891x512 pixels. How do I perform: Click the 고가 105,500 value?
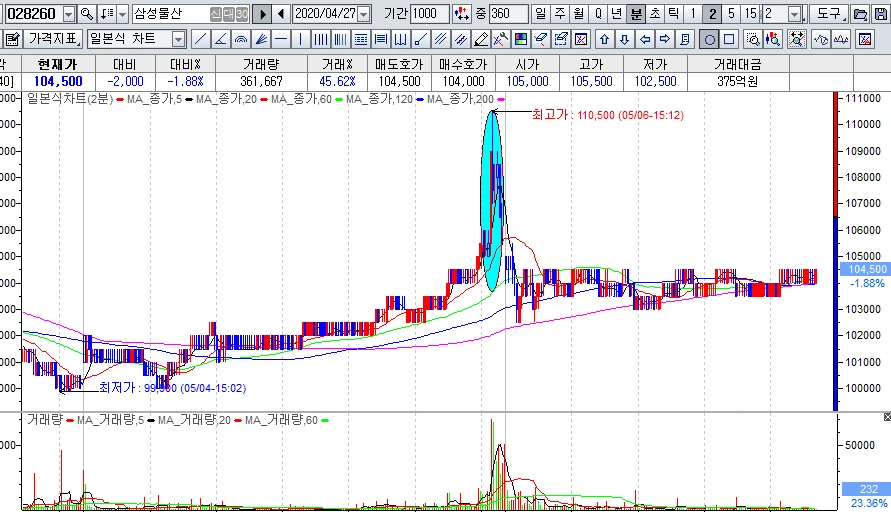592,81
